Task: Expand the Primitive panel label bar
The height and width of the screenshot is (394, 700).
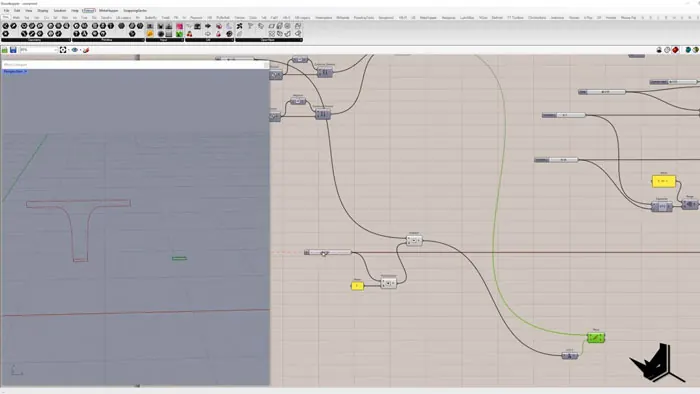Action: click(x=108, y=40)
